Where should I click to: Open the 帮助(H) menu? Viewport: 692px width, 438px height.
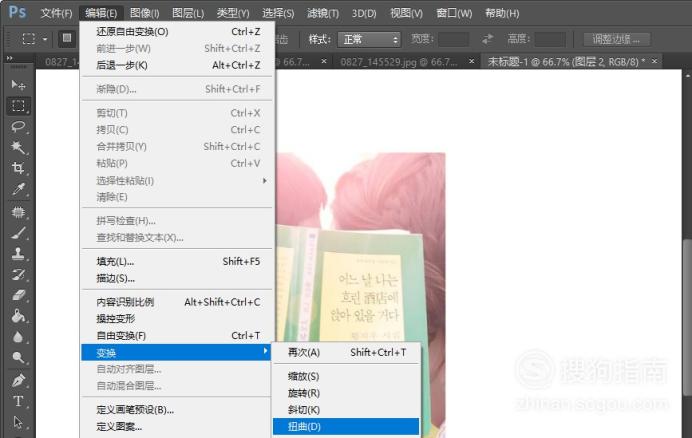point(502,13)
